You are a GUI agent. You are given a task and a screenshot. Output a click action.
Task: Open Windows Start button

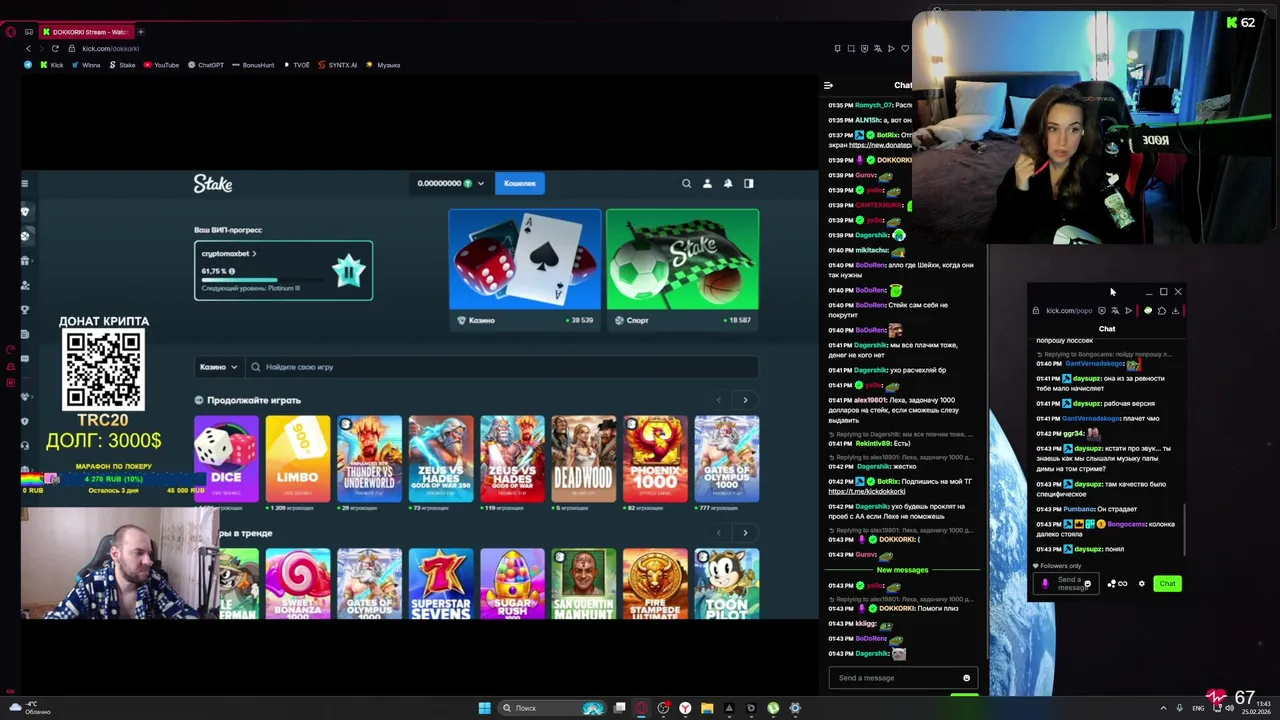(x=484, y=708)
